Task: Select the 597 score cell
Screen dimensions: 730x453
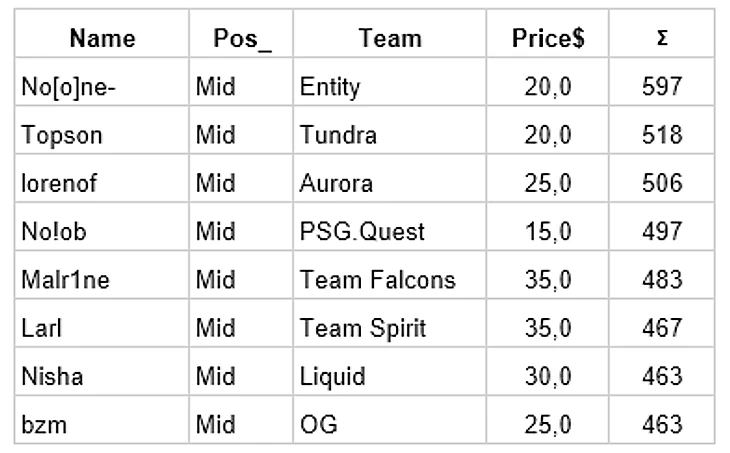Action: [662, 87]
